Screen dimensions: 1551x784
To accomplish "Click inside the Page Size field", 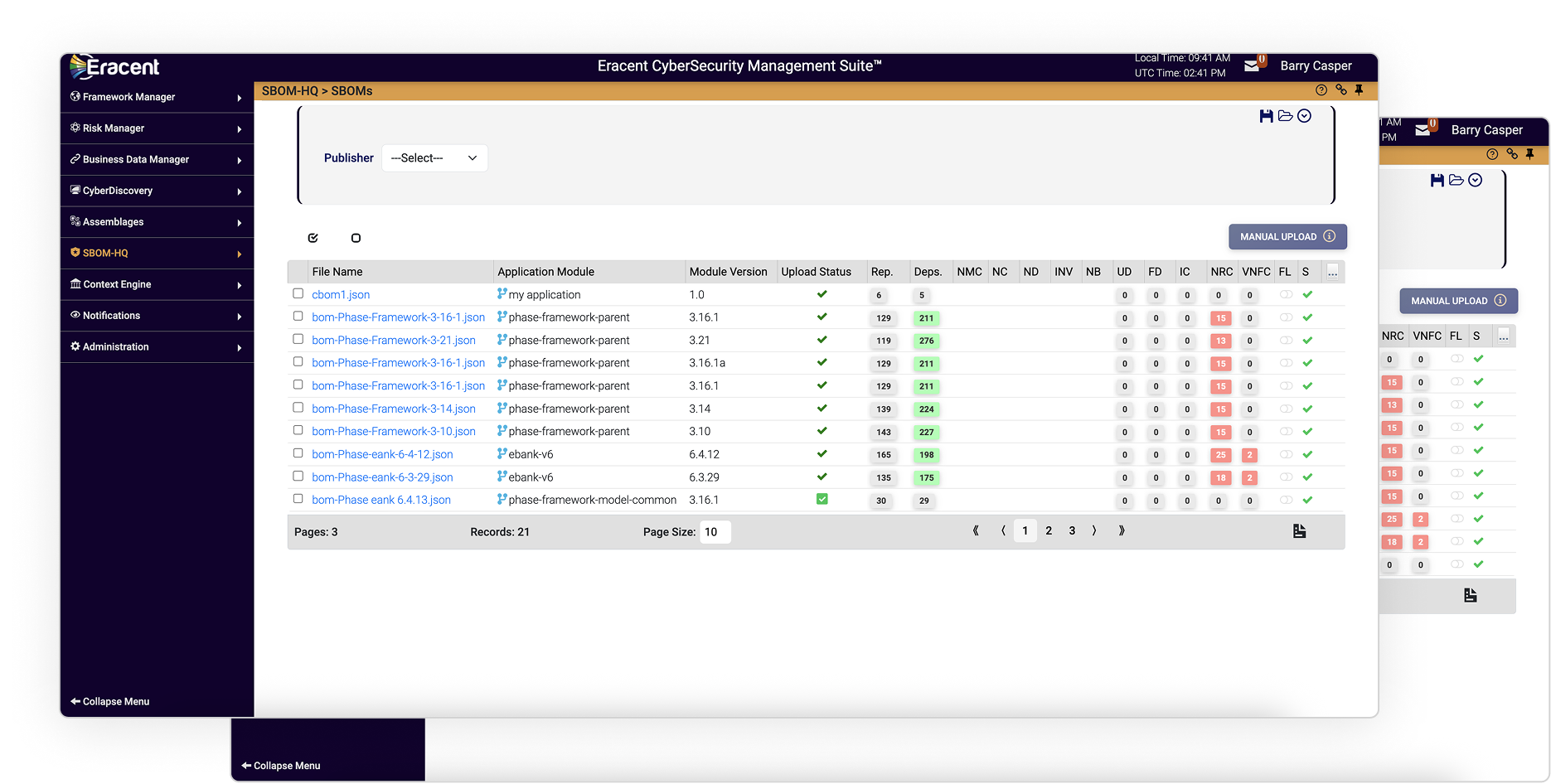I will tap(715, 531).
